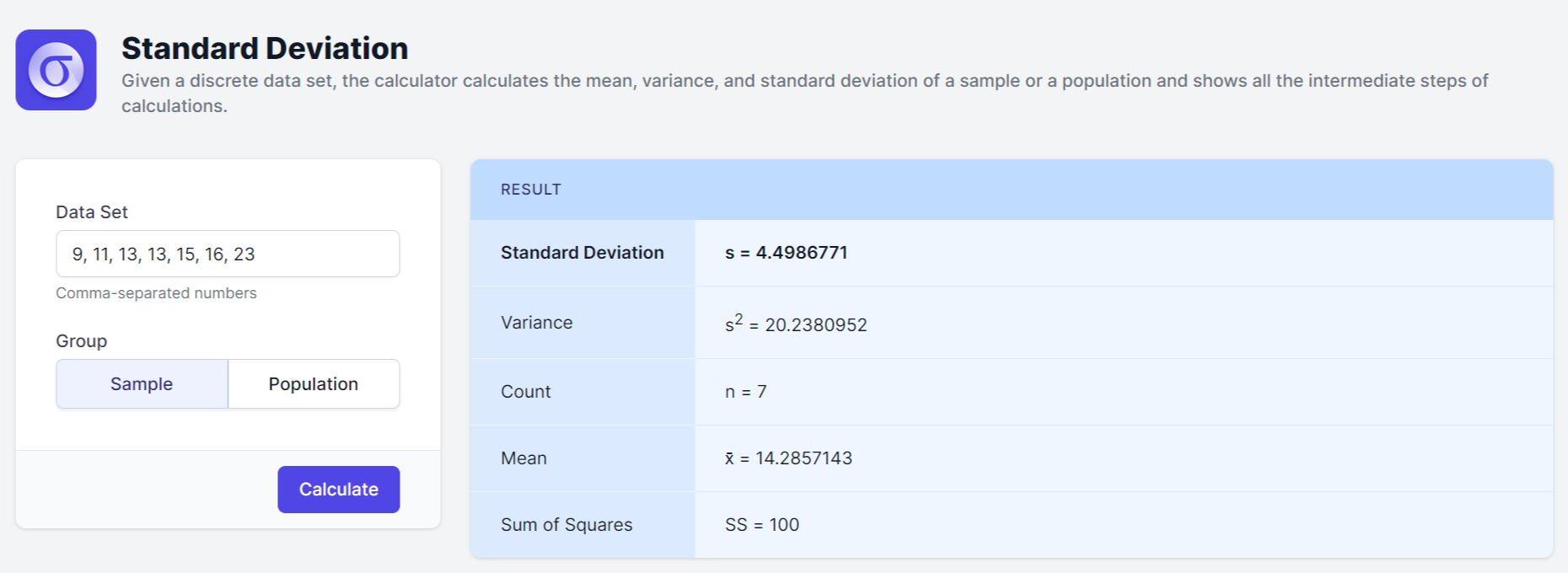The image size is (1568, 573).
Task: Click the Data Set field label
Action: click(92, 212)
